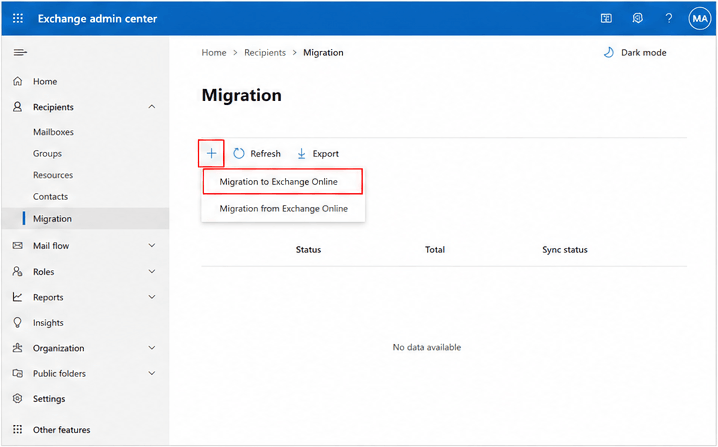This screenshot has width=718, height=447.
Task: Expand the Roles chevron
Action: point(152,271)
